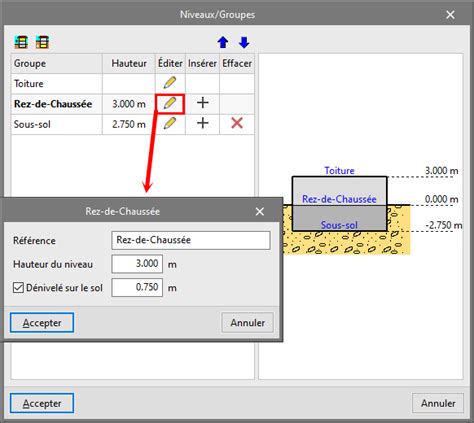Move selected group up with blue arrow
The image size is (474, 423).
tap(223, 42)
